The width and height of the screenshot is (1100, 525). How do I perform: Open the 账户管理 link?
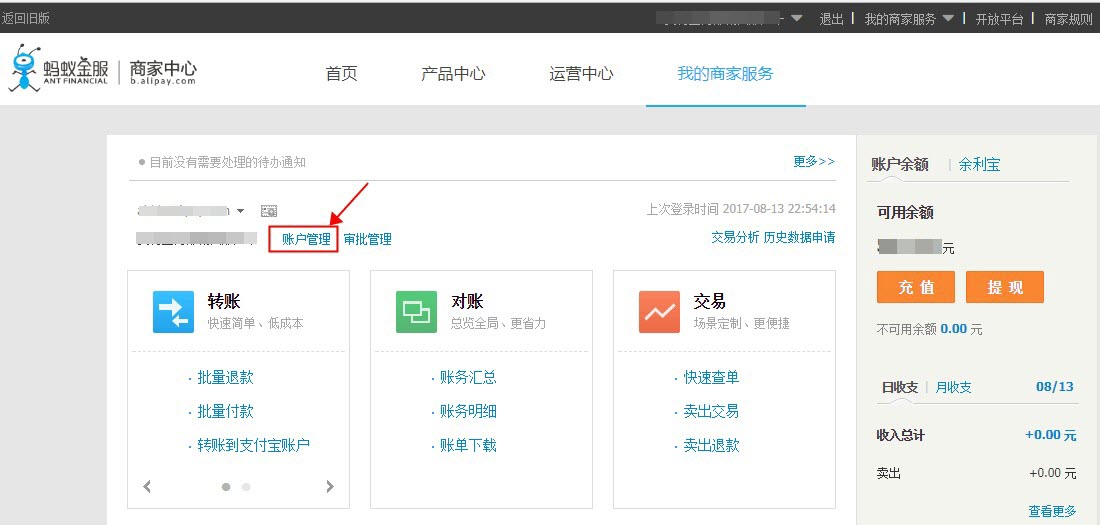(306, 239)
